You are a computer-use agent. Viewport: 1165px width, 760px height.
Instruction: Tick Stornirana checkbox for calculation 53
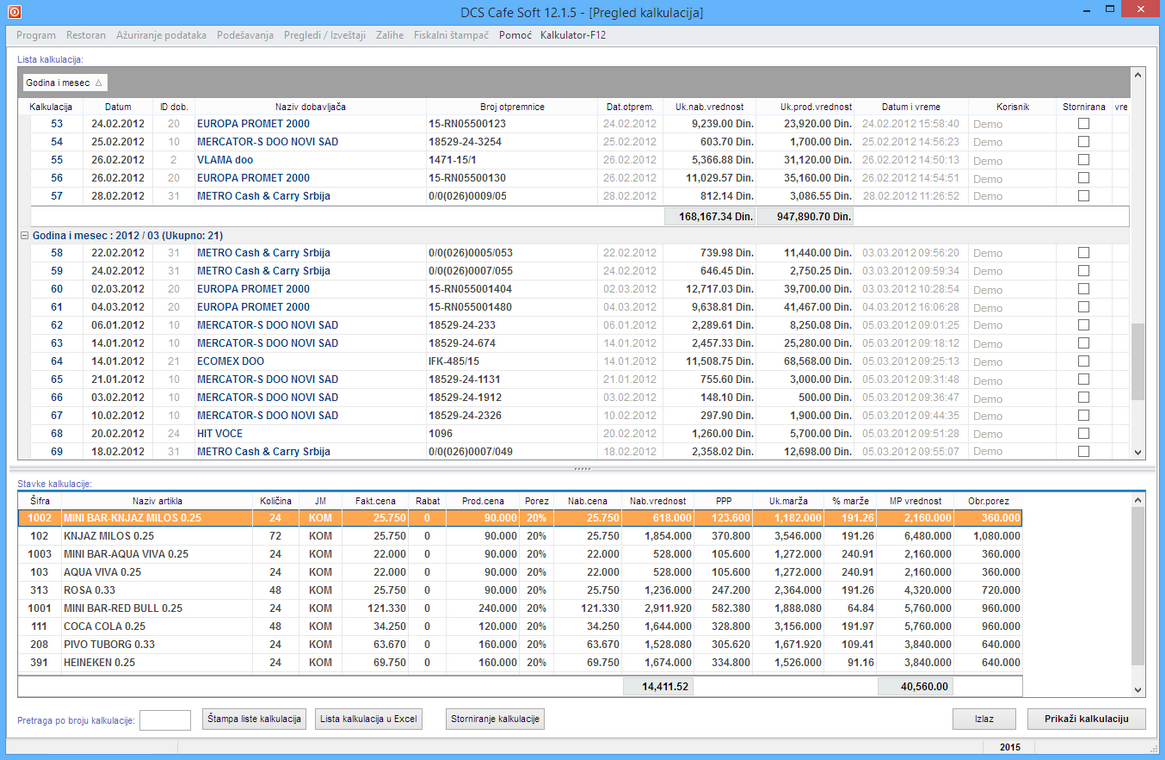coord(1083,124)
